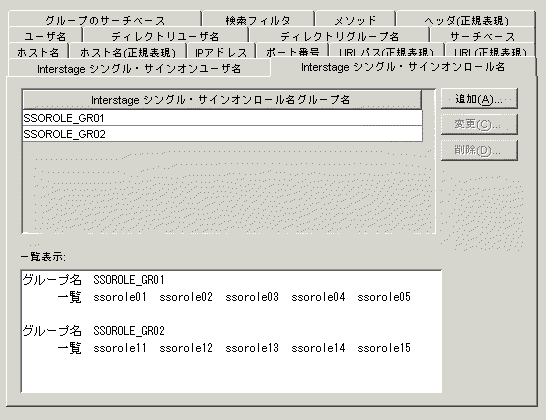546x420 pixels.
Task: Click ssorole15 in the list display
Action: 384,348
